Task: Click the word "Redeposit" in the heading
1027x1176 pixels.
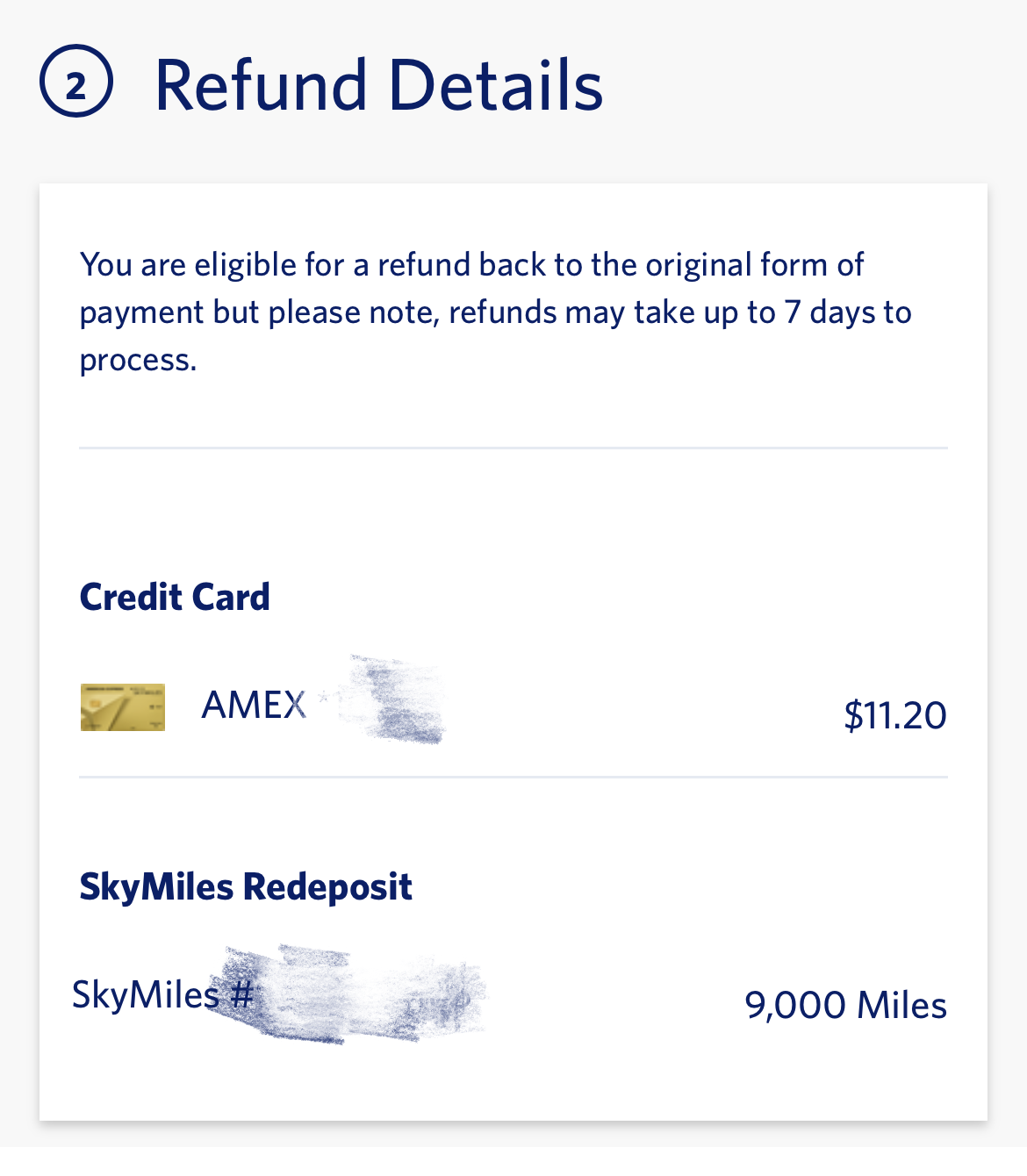Action: pos(327,887)
